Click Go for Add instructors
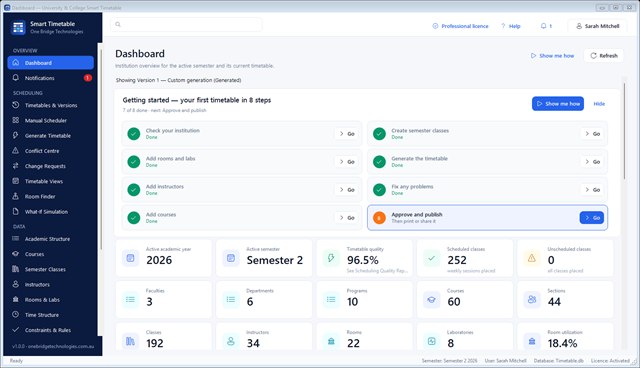Image resolution: width=640 pixels, height=368 pixels. tap(347, 190)
